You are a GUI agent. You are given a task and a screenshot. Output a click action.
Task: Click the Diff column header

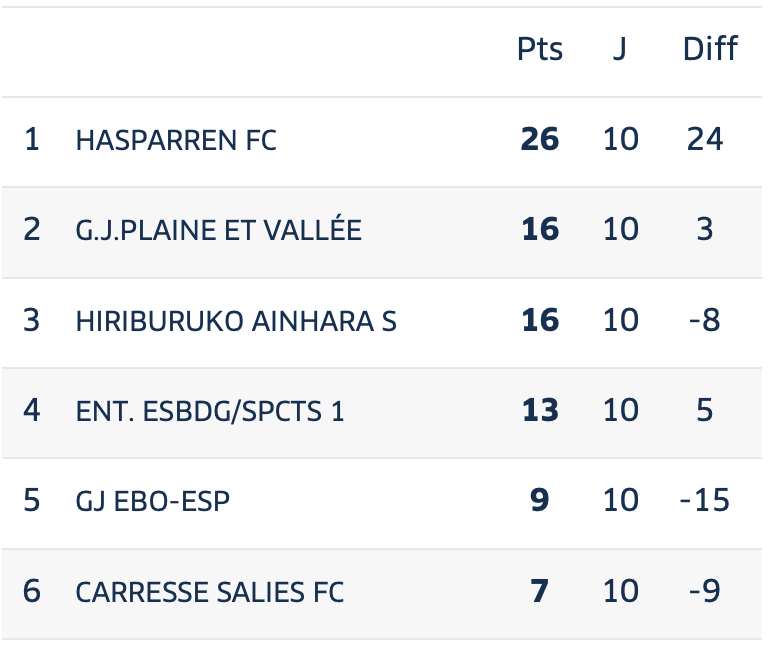pos(710,49)
